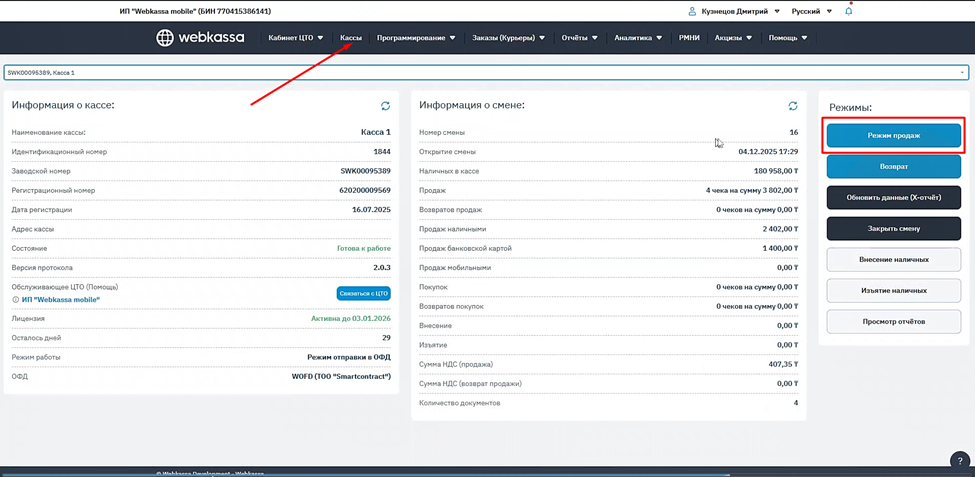Image resolution: width=975 pixels, height=477 pixels.
Task: Click the Информация о смене heading
Action: tap(472, 105)
